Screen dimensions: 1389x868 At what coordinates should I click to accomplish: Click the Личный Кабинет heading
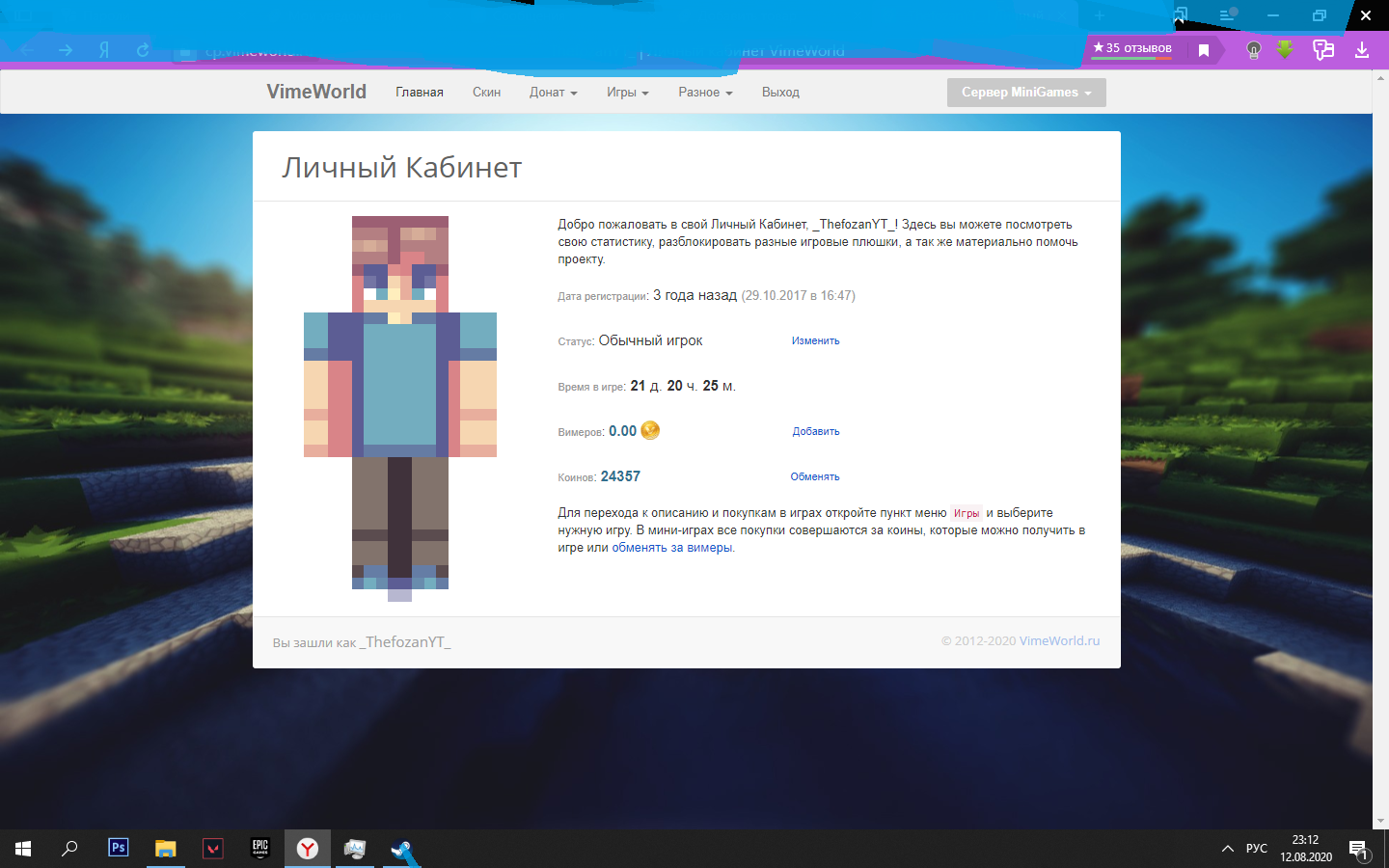click(x=401, y=168)
